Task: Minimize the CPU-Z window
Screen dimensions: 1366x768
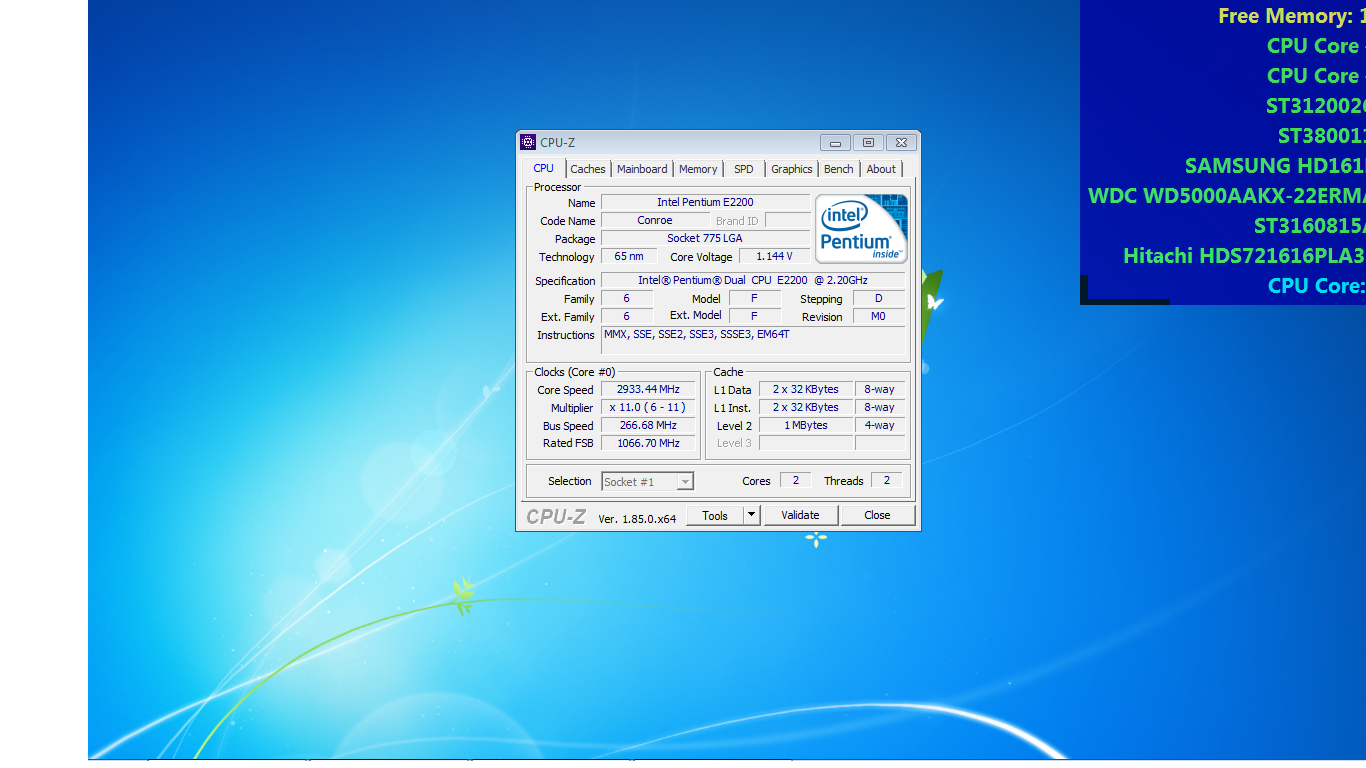Action: click(x=835, y=143)
